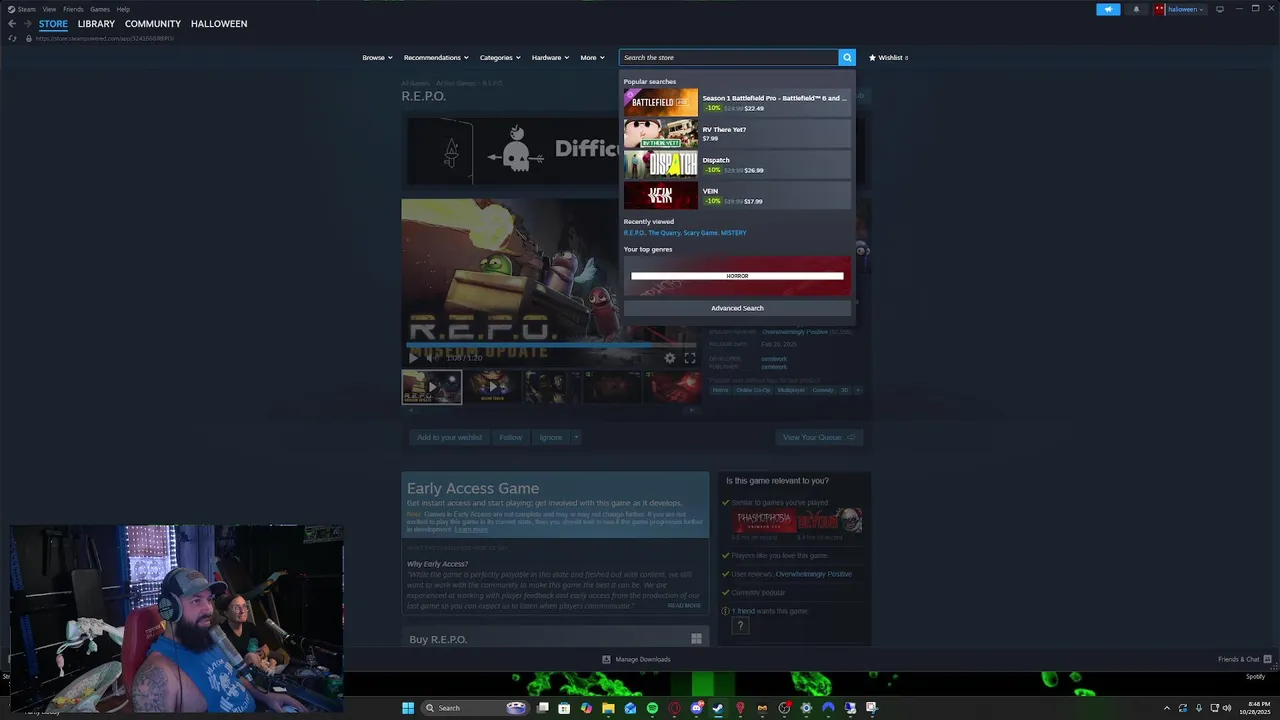Seek on the trailer progress bar

(550, 345)
